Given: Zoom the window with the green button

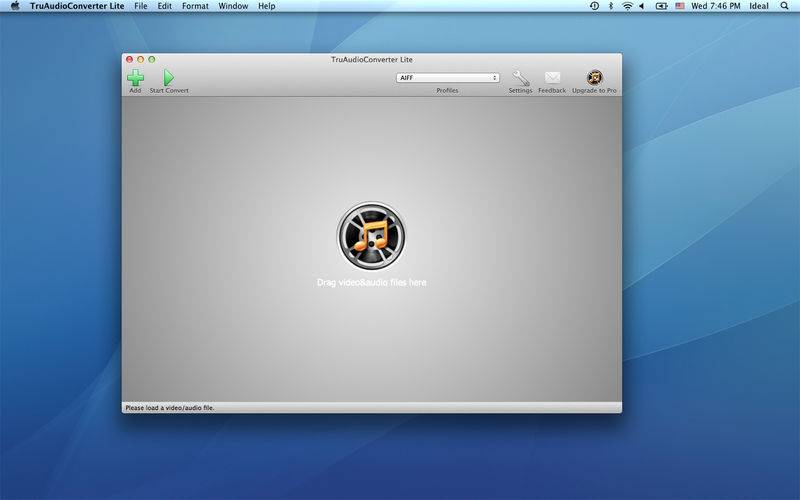Looking at the screenshot, I should 152,59.
